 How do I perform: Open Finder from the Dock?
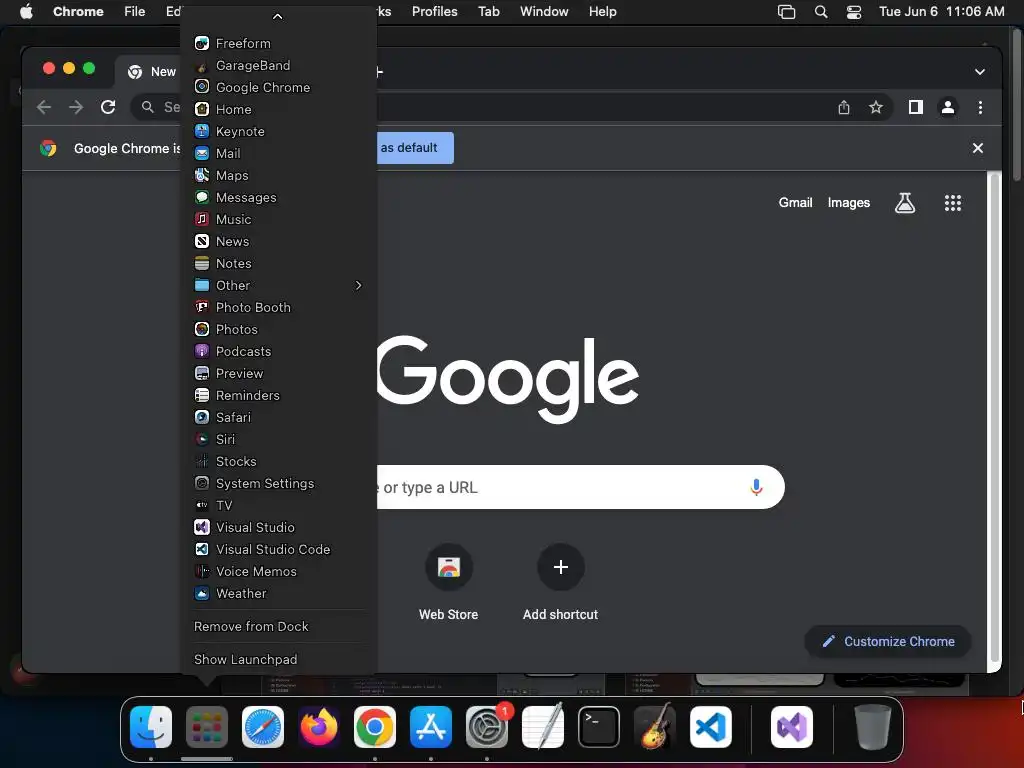click(x=151, y=727)
